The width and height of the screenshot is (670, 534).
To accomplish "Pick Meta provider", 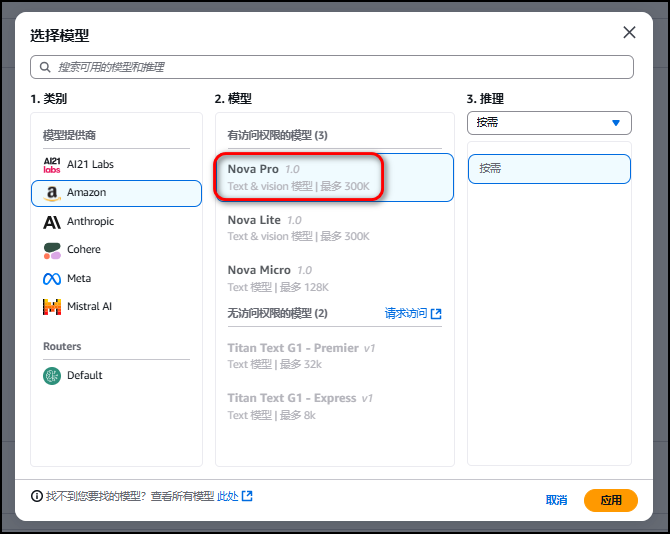I will coord(116,279).
